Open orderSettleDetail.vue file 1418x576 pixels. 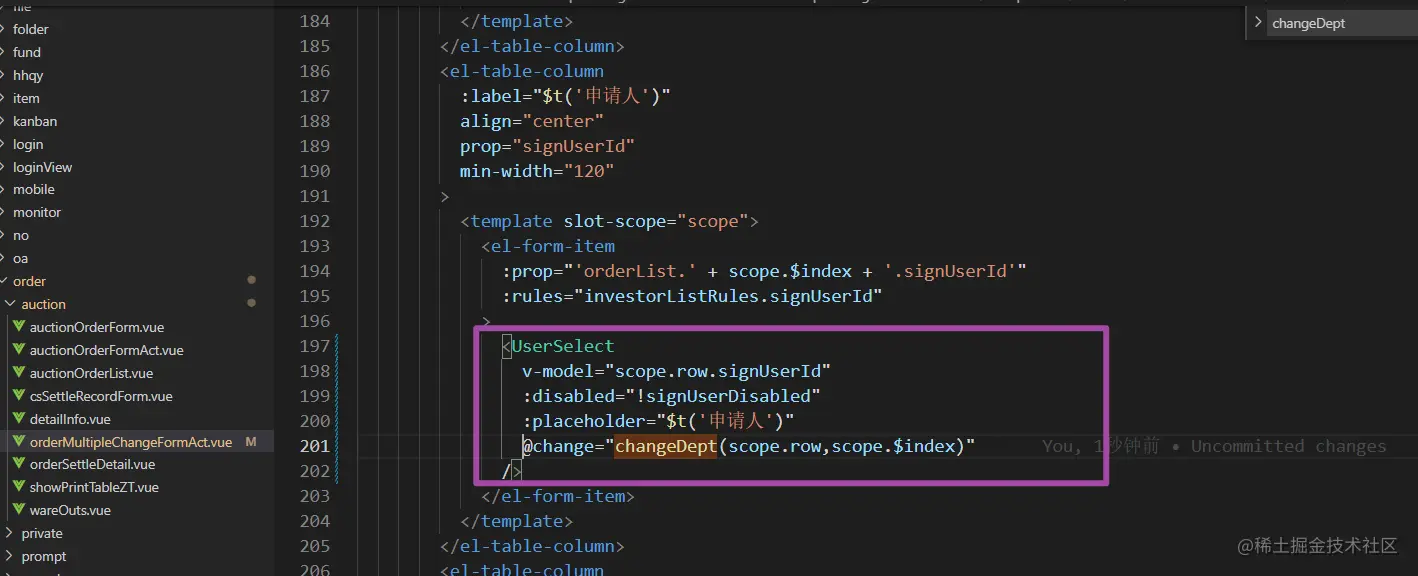[92, 464]
